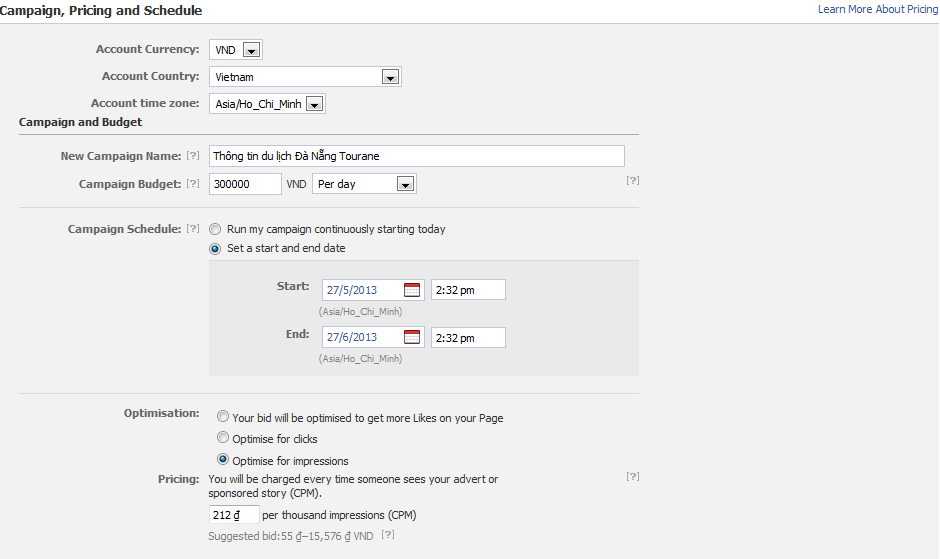Open the Start date calendar picker
Image resolution: width=940 pixels, height=559 pixels.
coord(412,290)
